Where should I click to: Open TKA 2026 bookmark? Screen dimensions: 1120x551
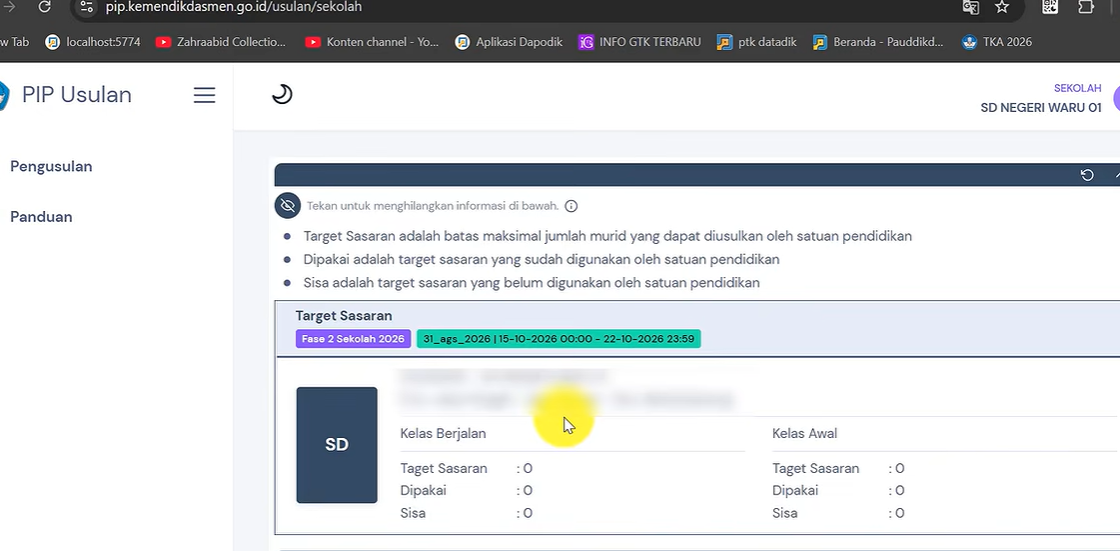click(997, 42)
